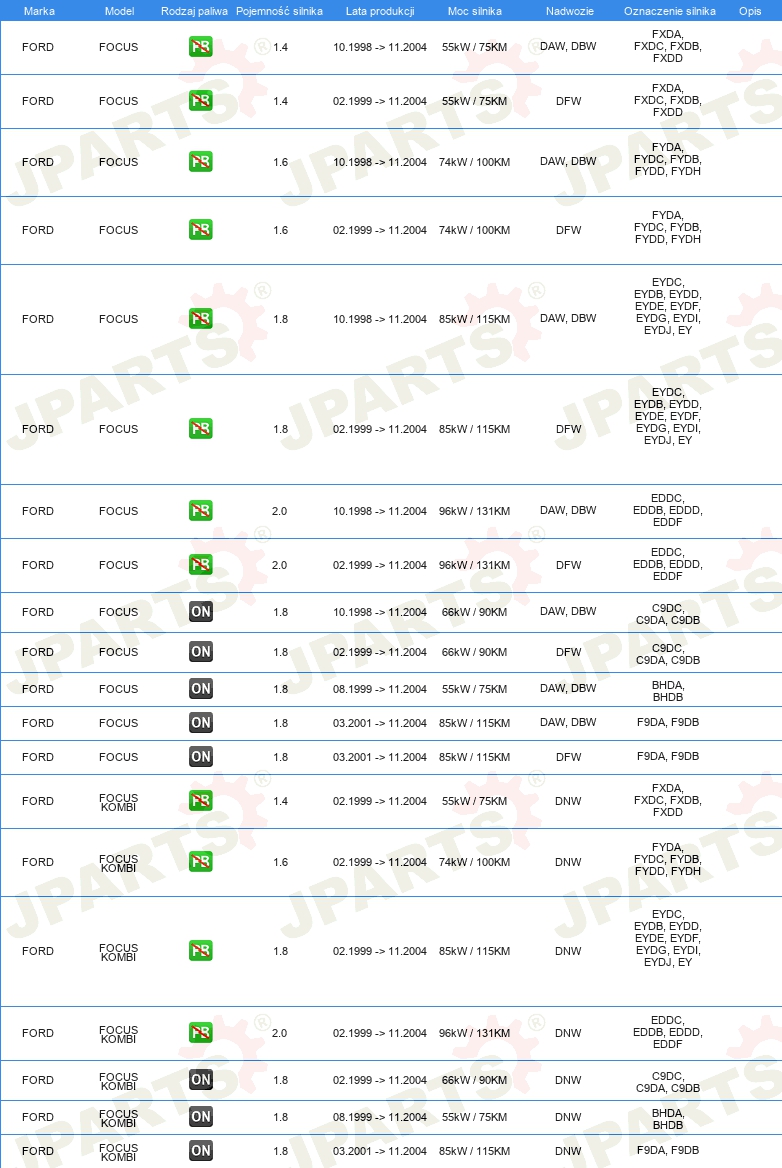Select BHDA, BHDB engine code in Focus DAW, DBW row
Image resolution: width=782 pixels, height=1168 pixels.
(x=668, y=691)
